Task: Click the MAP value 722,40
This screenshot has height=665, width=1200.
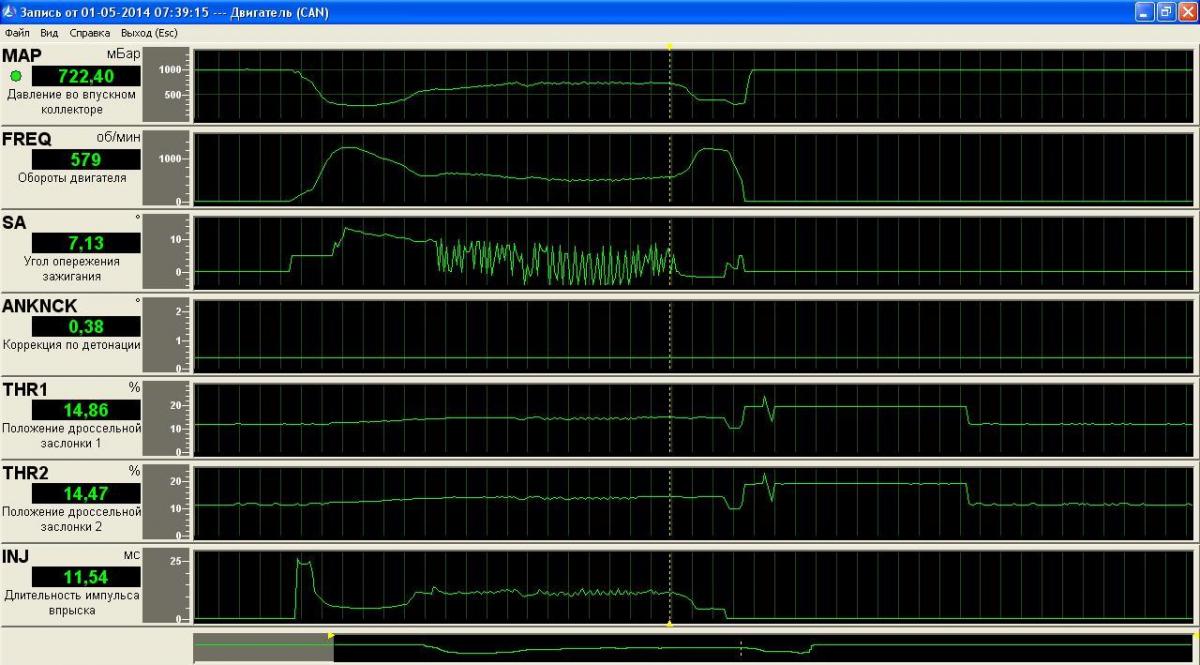Action: click(86, 77)
